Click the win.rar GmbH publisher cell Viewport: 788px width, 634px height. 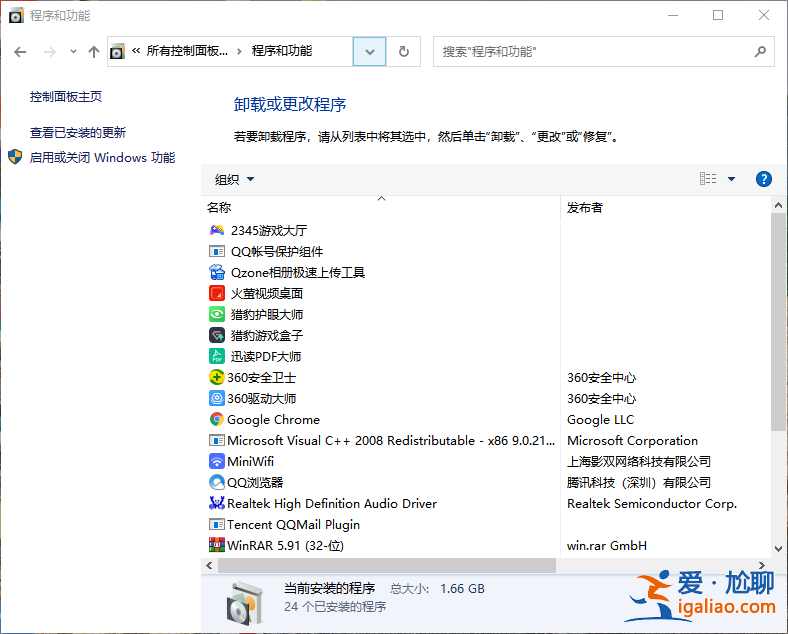(x=607, y=545)
